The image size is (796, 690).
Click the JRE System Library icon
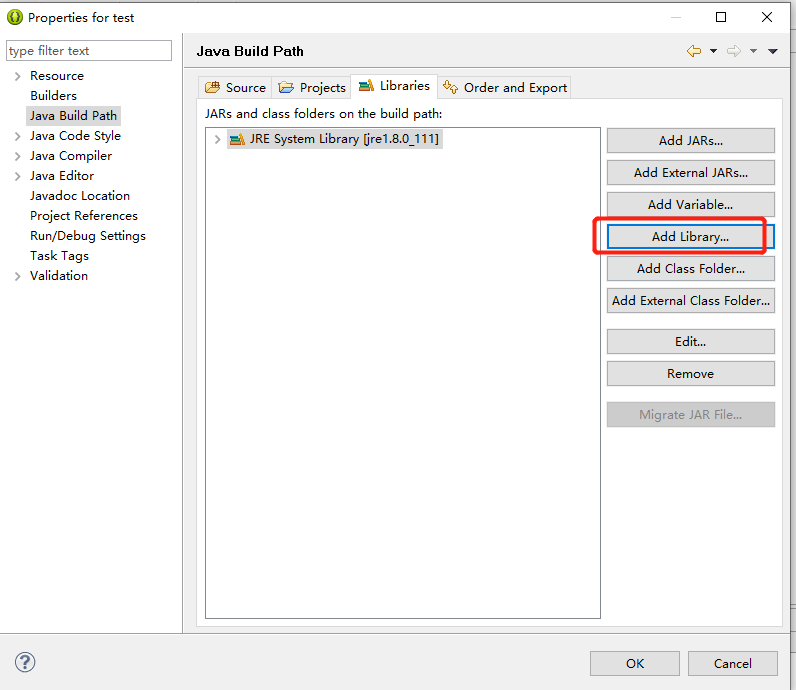[237, 139]
